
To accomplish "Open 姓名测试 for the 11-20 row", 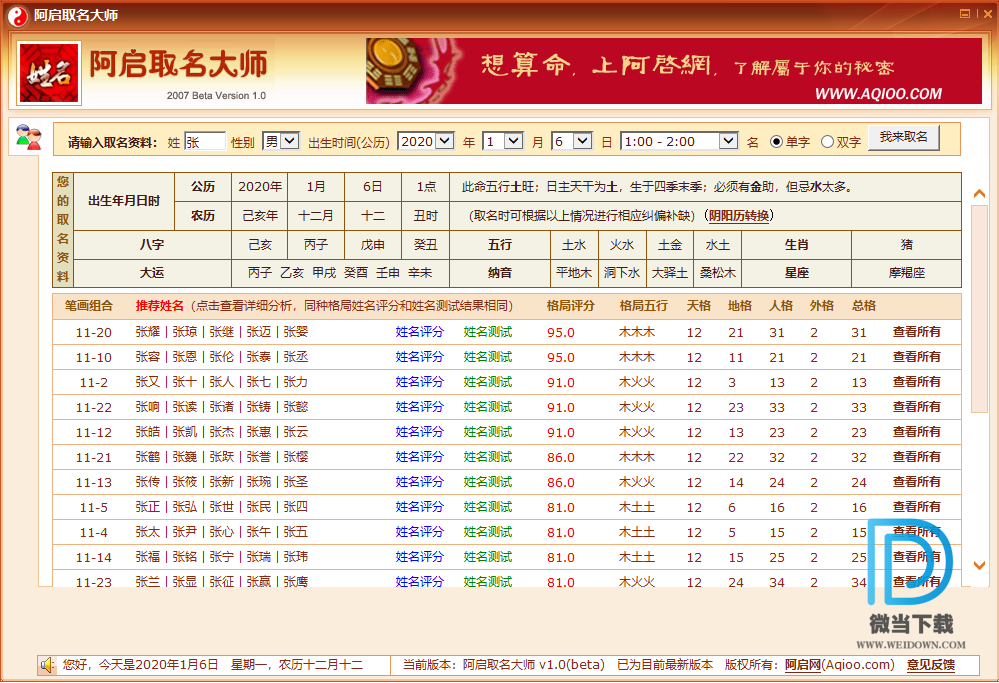I will pos(487,332).
